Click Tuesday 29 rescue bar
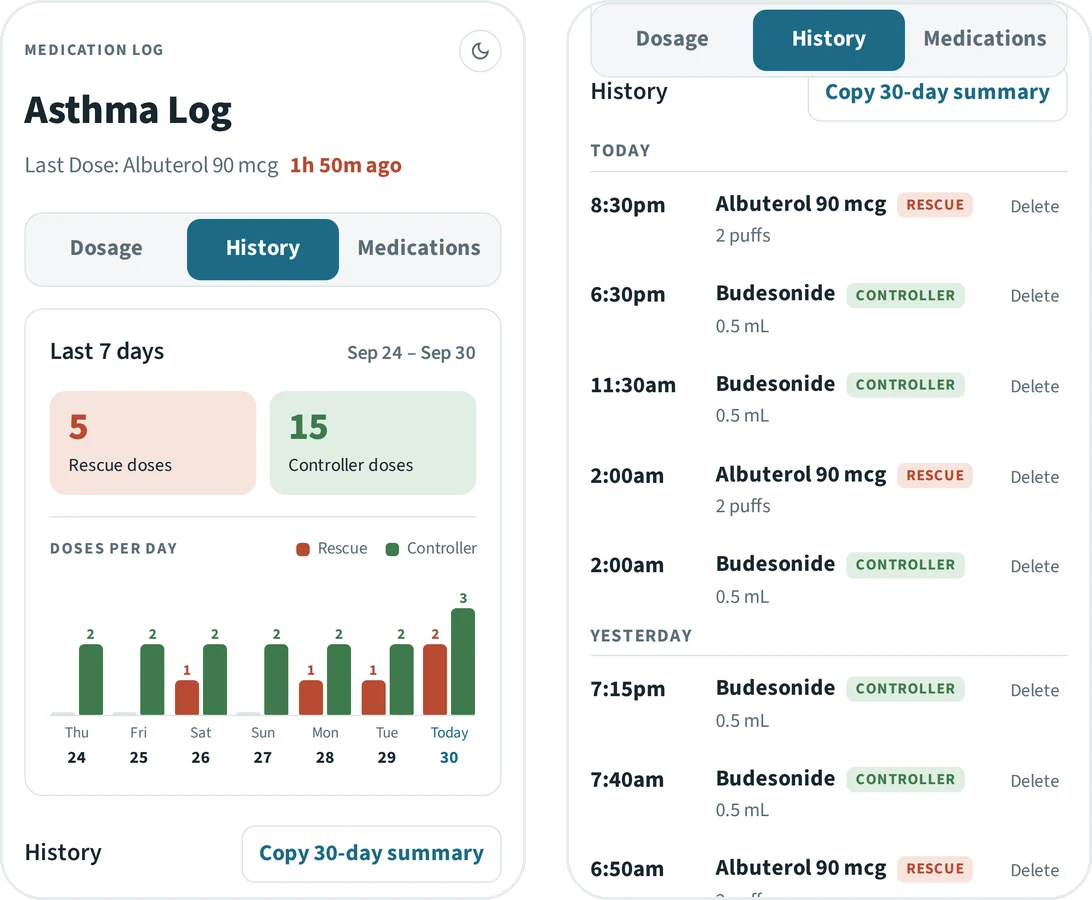This screenshot has width=1092, height=900. pyautogui.click(x=373, y=697)
